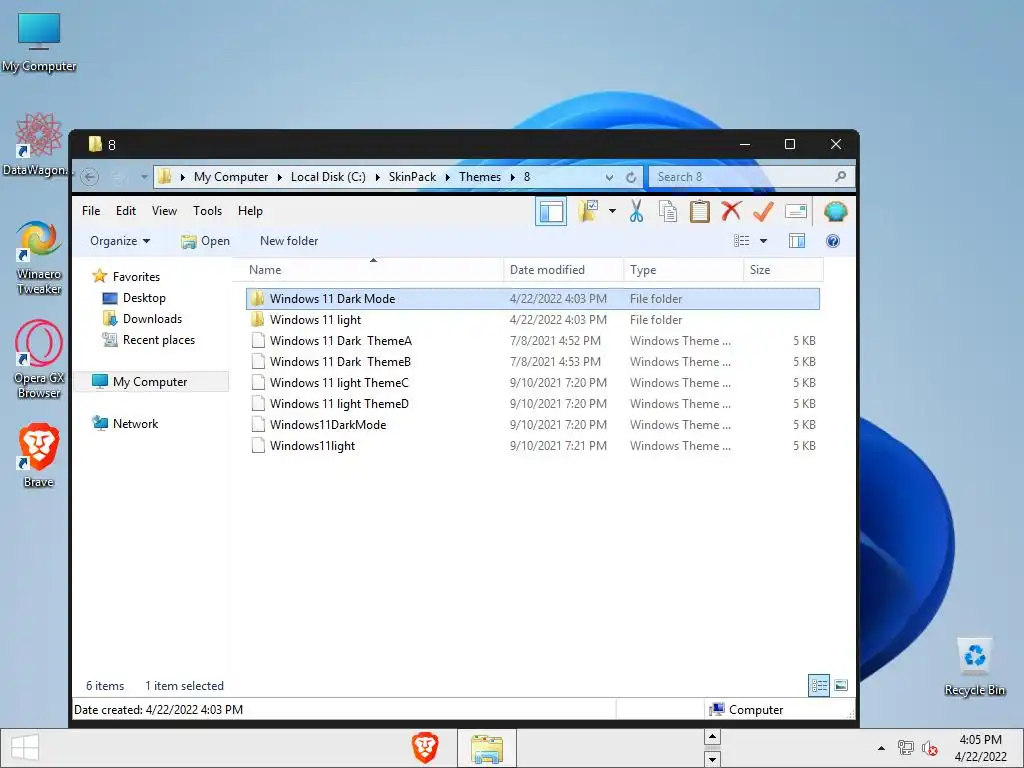
Task: Open the Recycle Bin desktop icon
Action: (974, 666)
